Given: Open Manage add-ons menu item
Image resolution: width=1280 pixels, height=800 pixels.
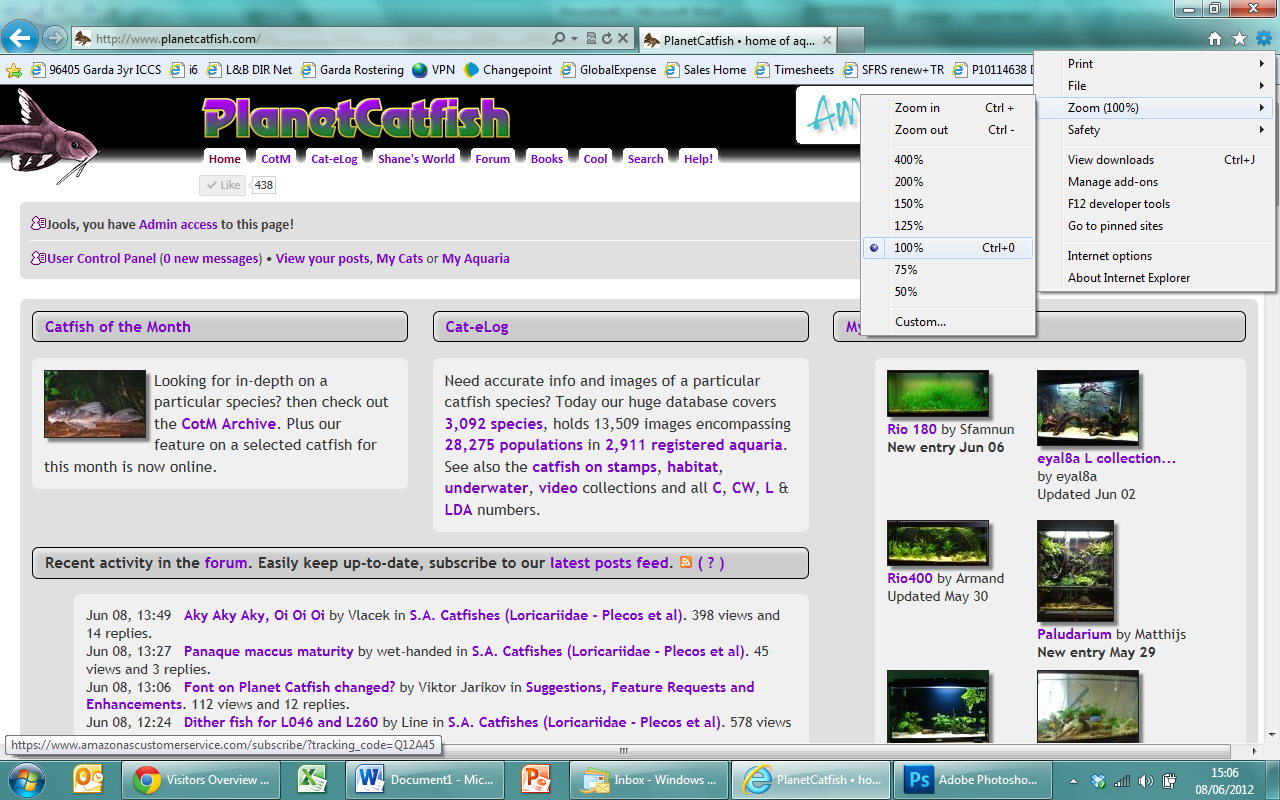Looking at the screenshot, I should 1156,182.
